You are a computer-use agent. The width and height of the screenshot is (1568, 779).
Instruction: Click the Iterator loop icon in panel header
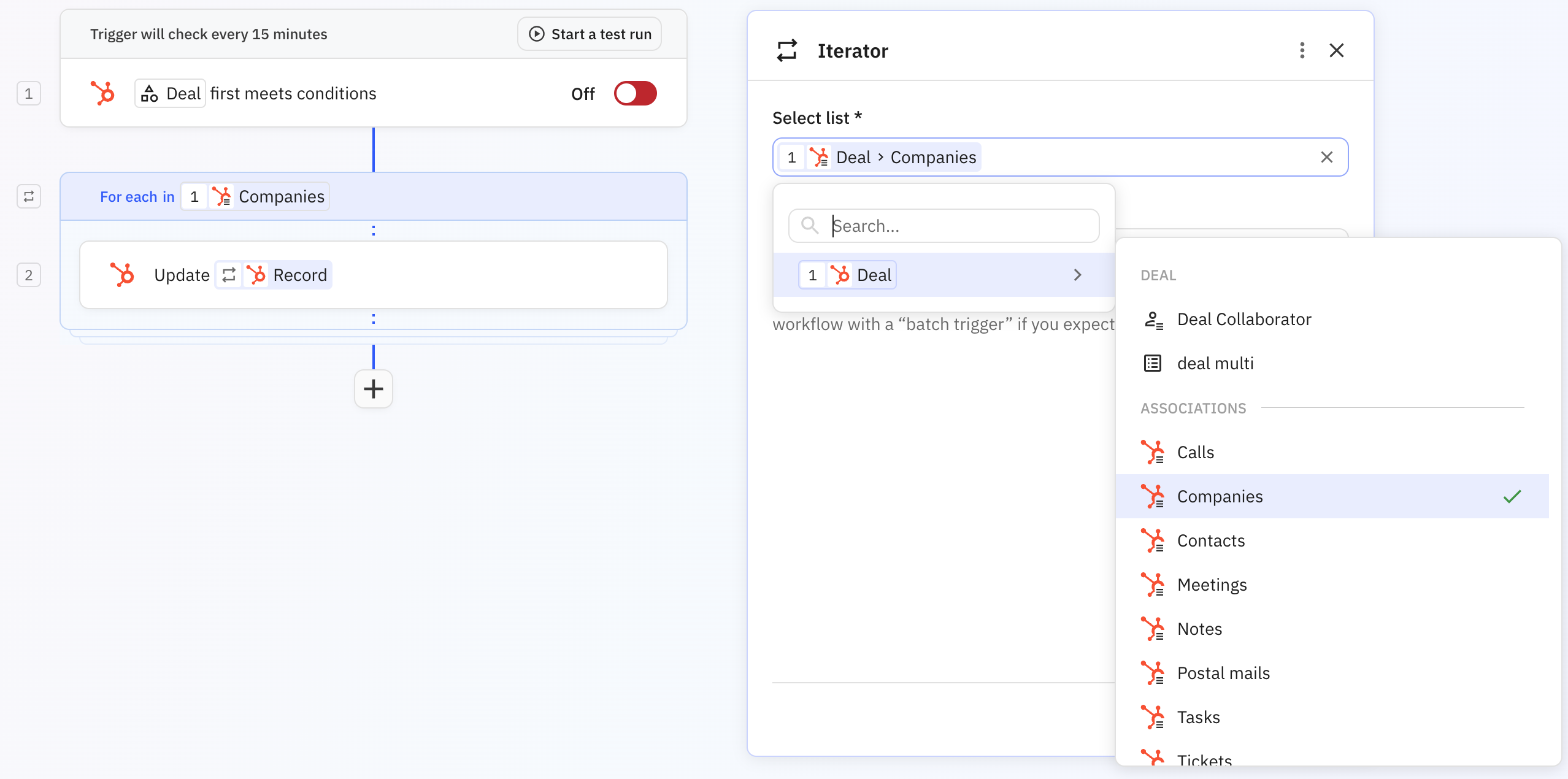787,50
